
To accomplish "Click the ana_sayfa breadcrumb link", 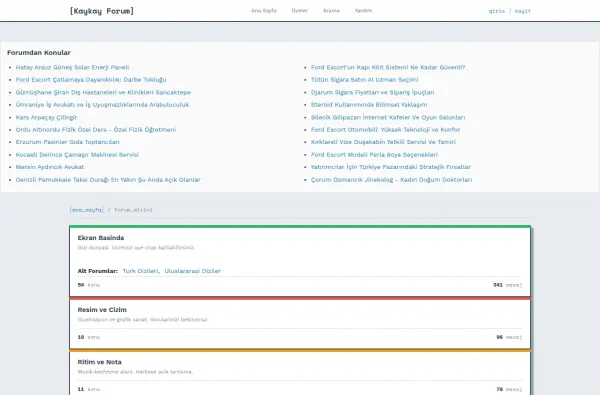I will pyautogui.click(x=86, y=210).
